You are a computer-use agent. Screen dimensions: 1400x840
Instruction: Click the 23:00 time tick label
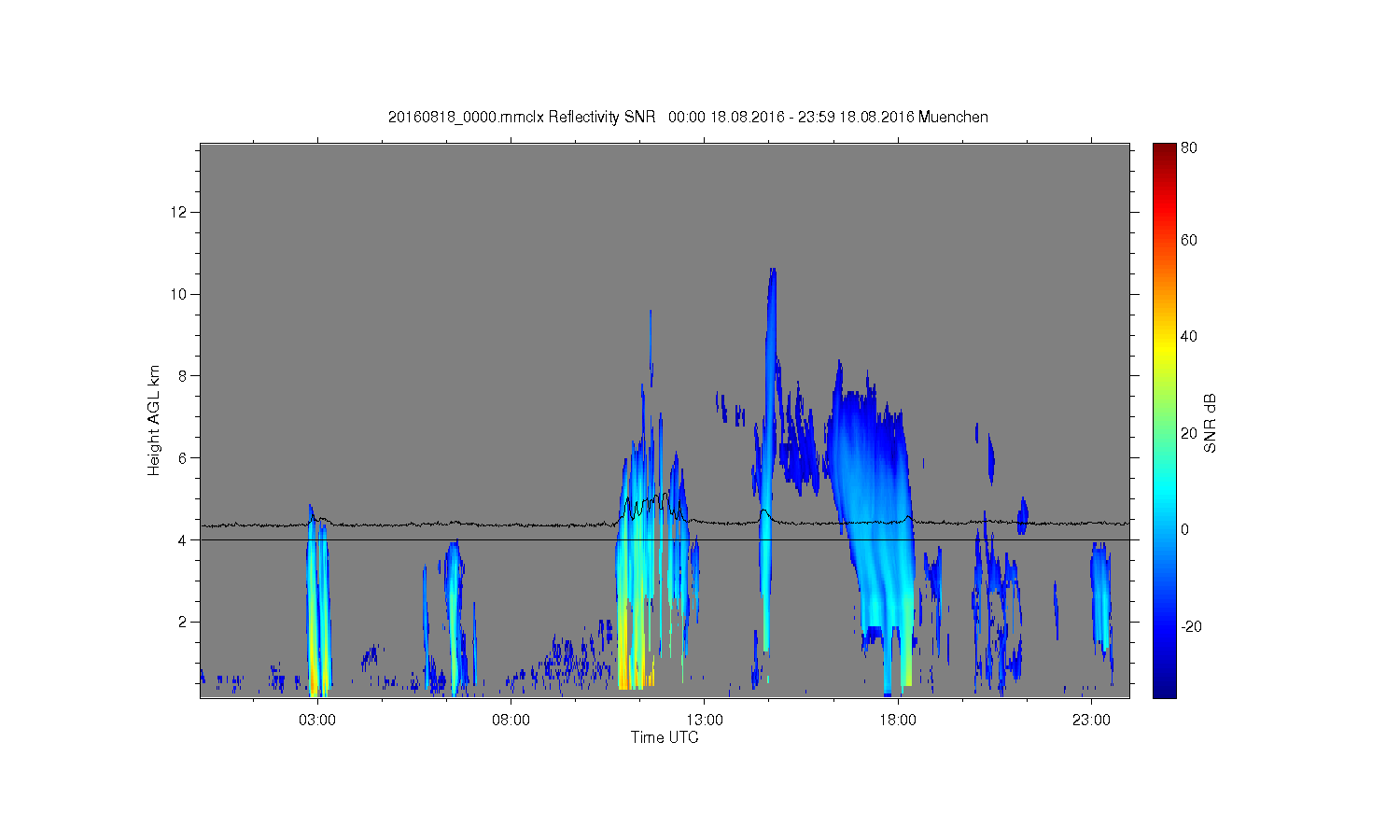click(x=1091, y=721)
